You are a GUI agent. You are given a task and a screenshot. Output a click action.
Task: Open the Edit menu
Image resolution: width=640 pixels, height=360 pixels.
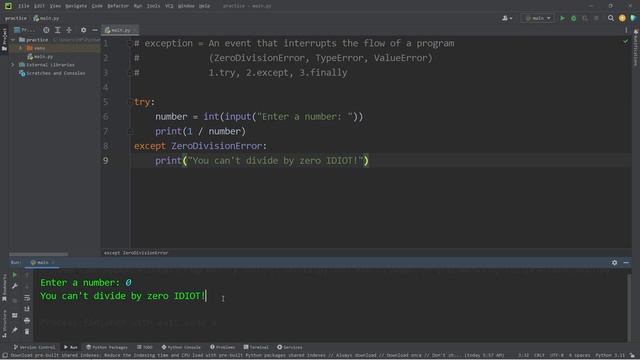(39, 6)
